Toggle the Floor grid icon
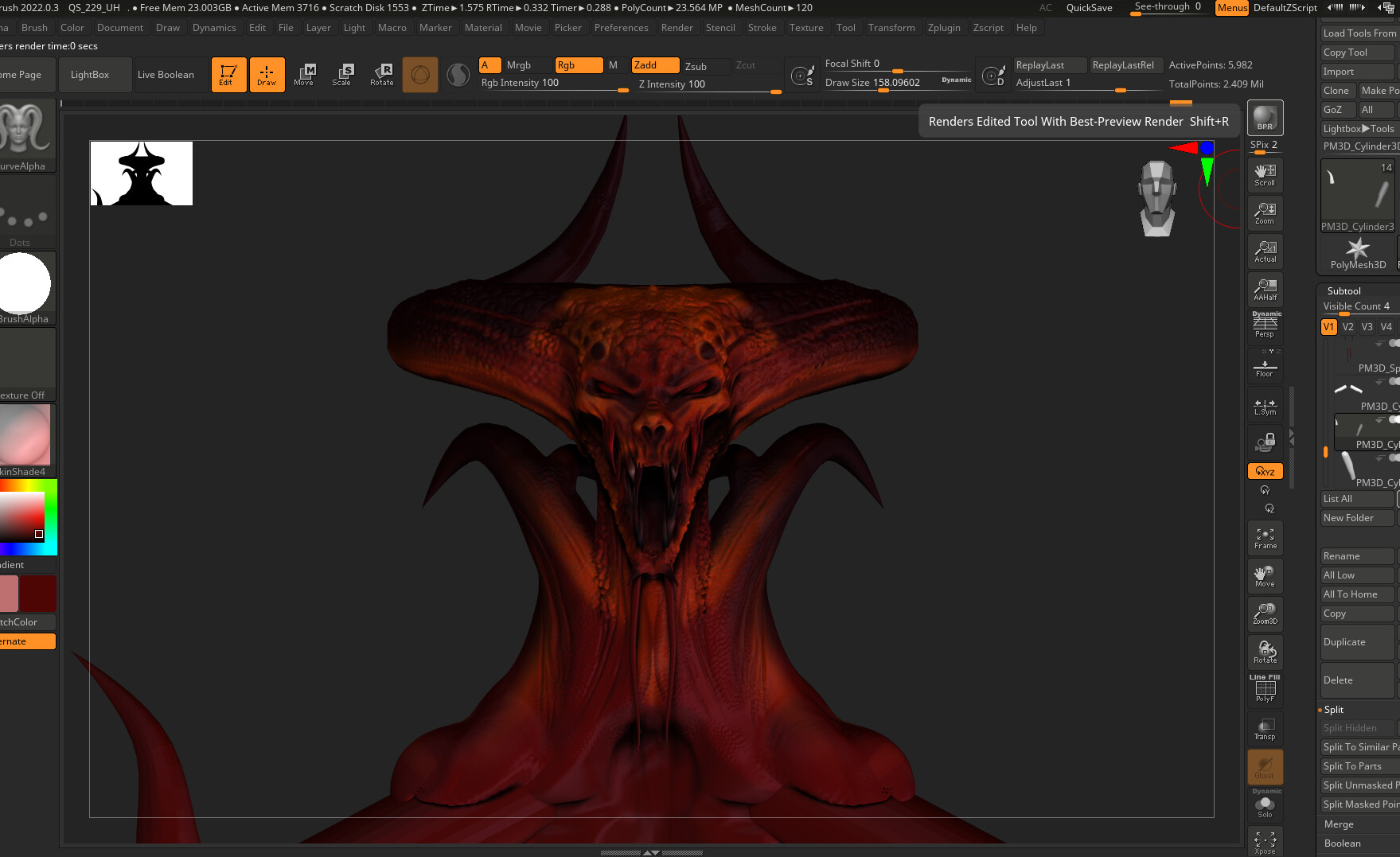 click(x=1264, y=364)
